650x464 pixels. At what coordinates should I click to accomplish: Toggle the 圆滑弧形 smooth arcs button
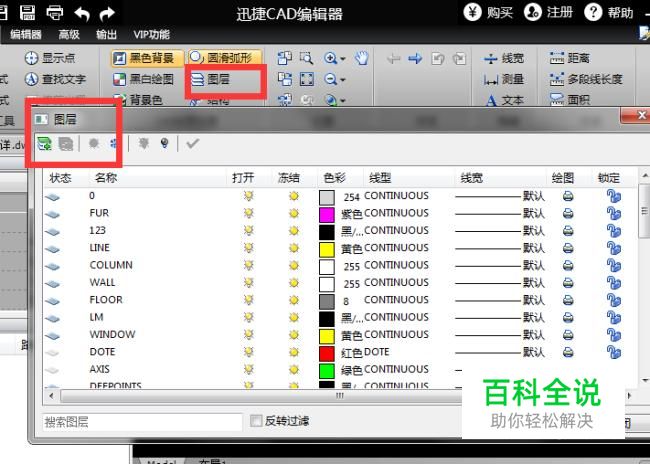[x=225, y=57]
